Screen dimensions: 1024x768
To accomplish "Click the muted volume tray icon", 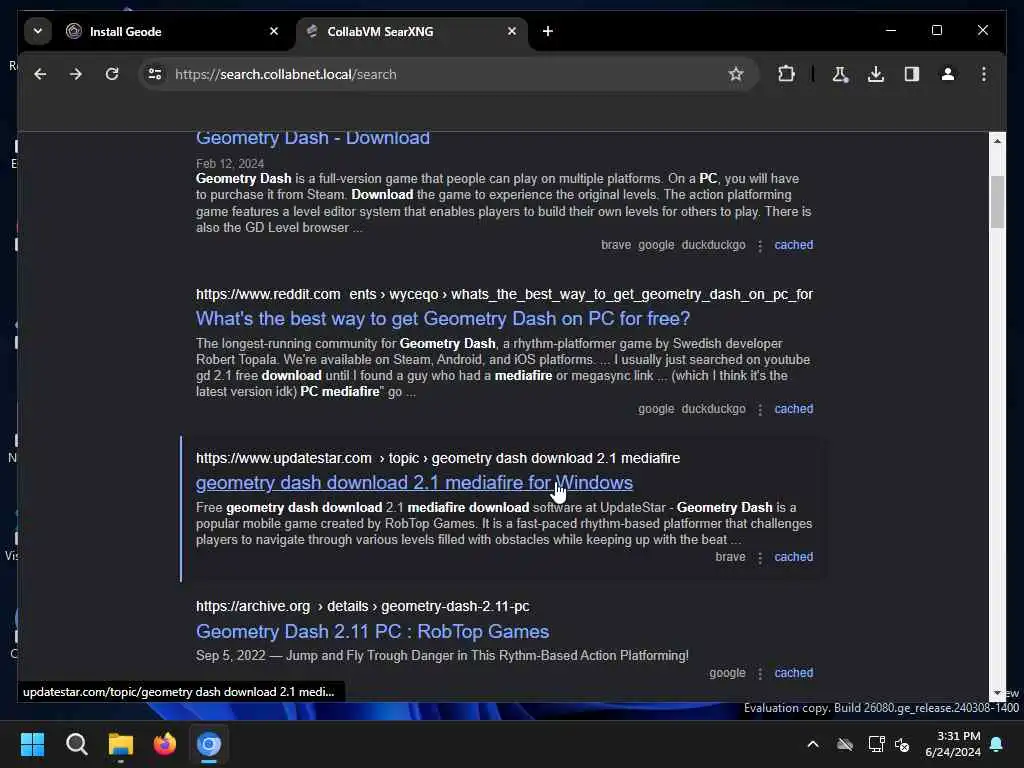I will coord(903,744).
